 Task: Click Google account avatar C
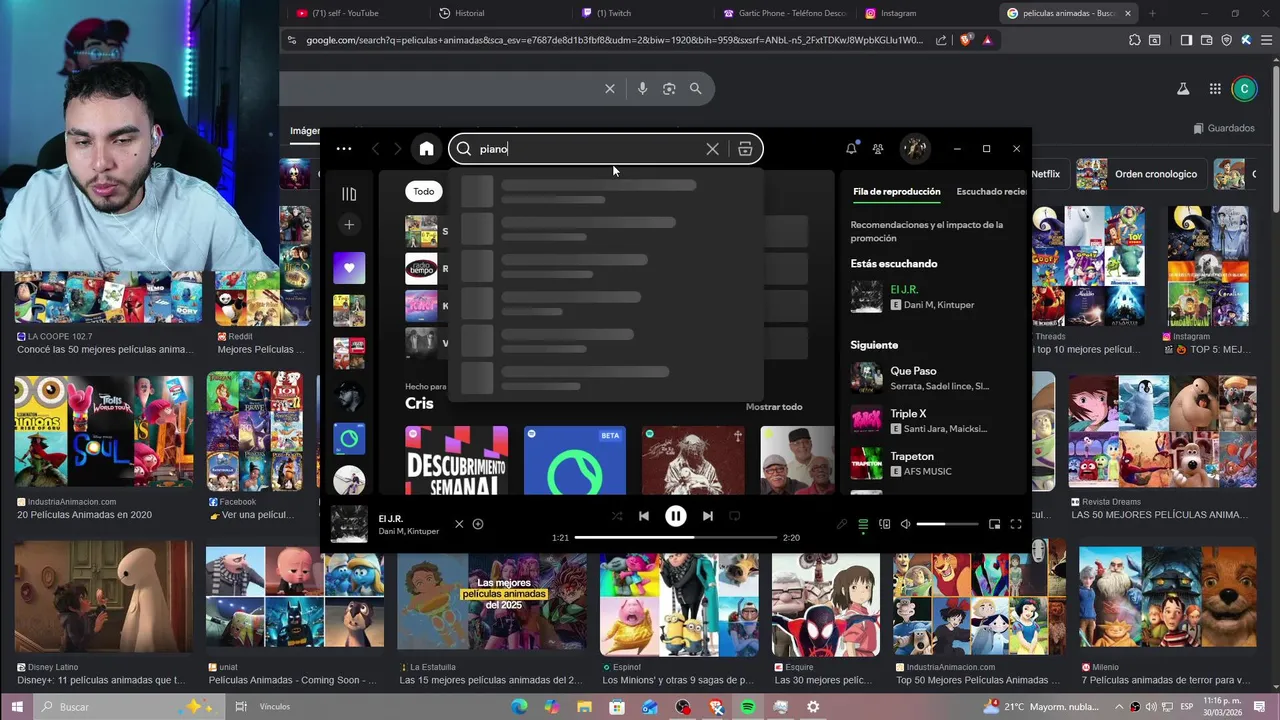1244,89
